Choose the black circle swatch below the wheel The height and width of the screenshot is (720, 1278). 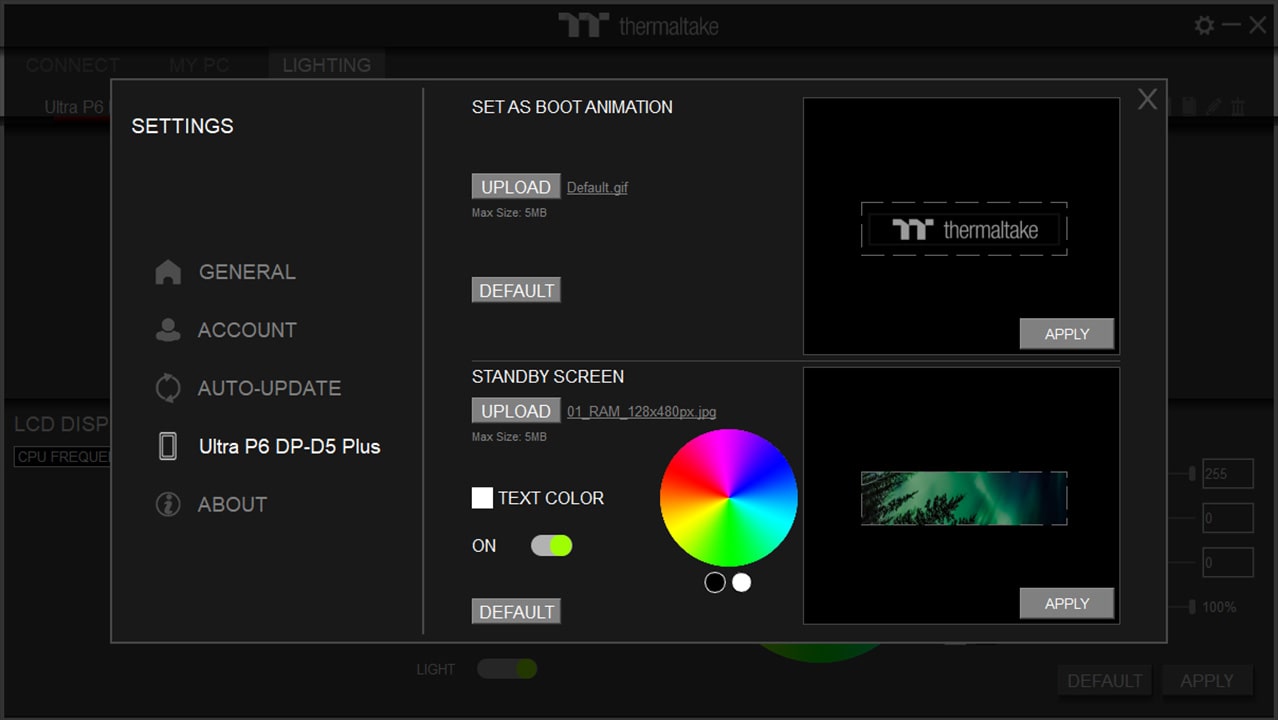click(715, 582)
